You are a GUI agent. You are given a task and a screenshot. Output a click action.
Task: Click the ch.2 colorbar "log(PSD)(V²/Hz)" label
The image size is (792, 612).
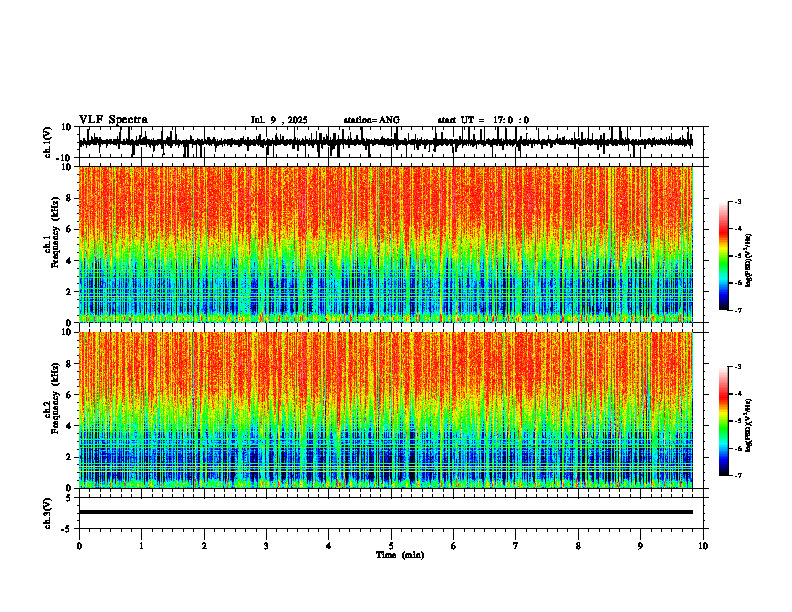click(749, 426)
